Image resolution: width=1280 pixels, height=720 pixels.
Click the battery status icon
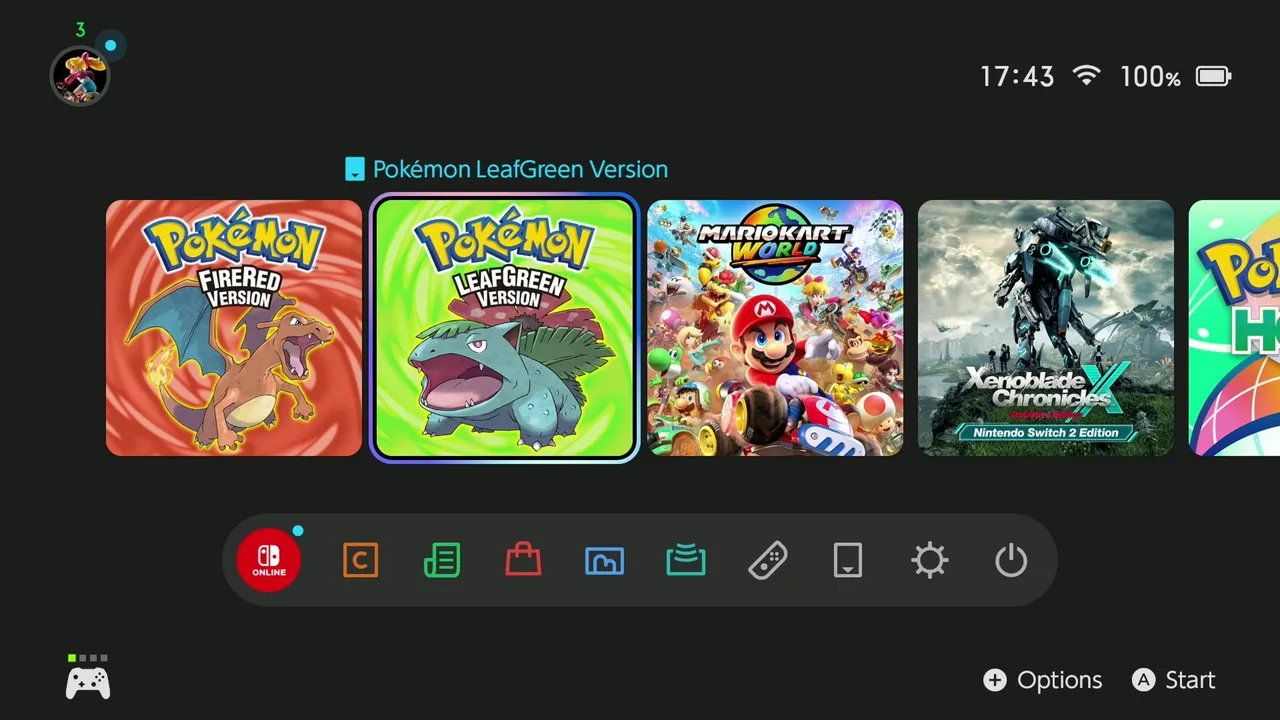1214,76
